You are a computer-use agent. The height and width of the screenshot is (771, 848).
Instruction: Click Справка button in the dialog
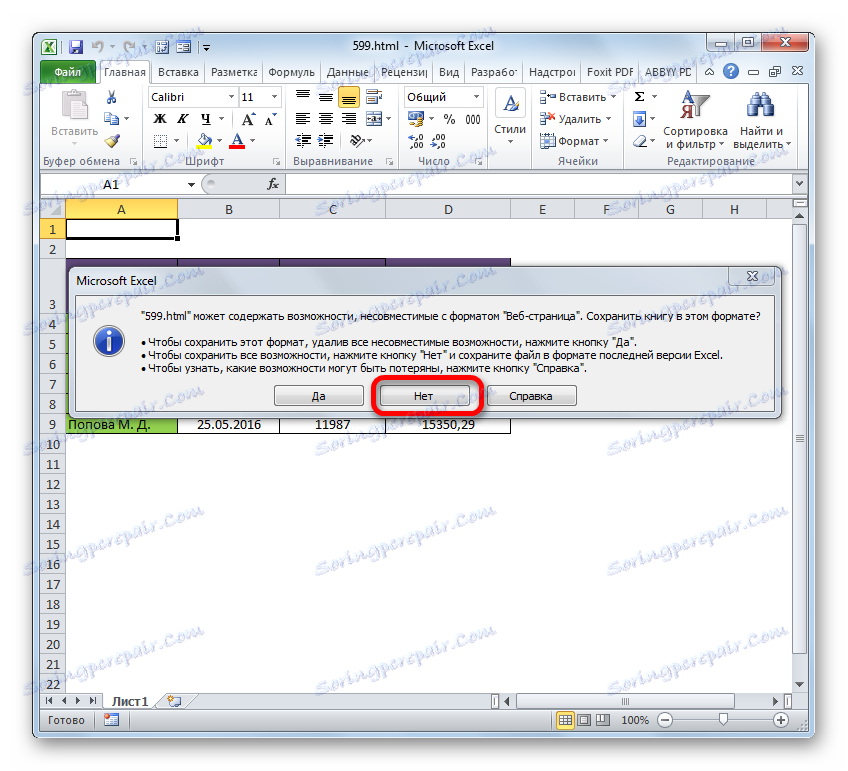pos(531,396)
